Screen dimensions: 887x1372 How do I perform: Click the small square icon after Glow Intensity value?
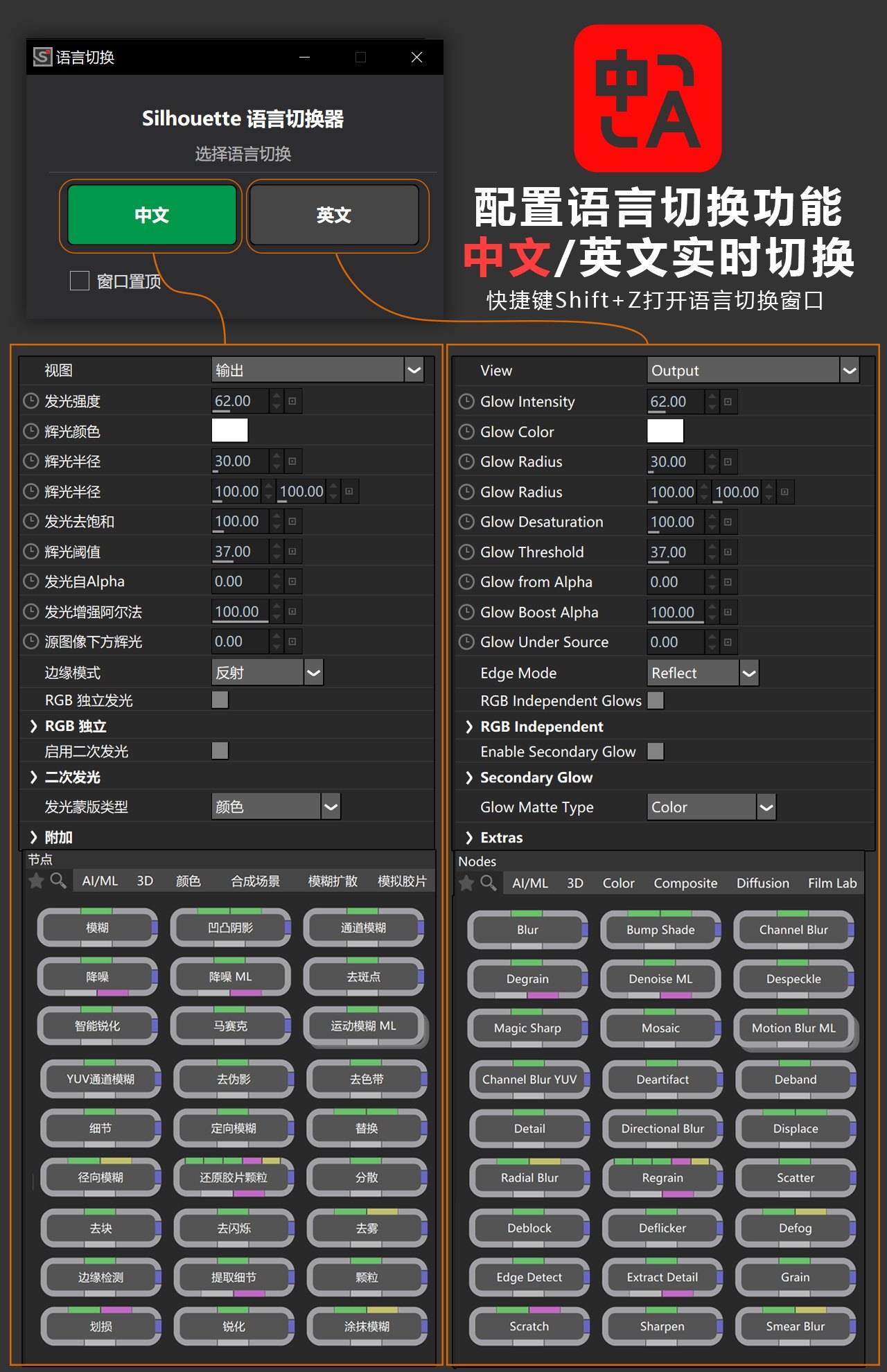point(728,402)
